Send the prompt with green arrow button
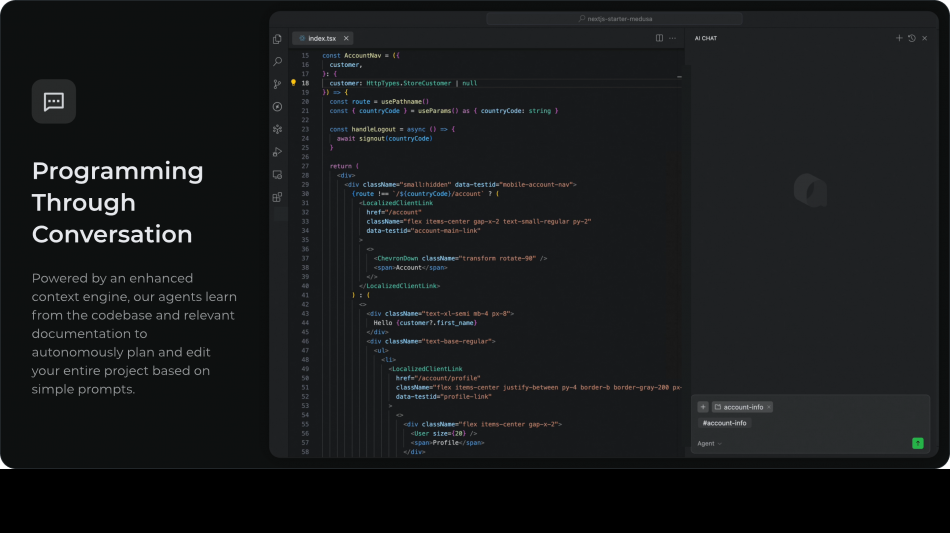Viewport: 950px width, 533px height. pos(917,443)
